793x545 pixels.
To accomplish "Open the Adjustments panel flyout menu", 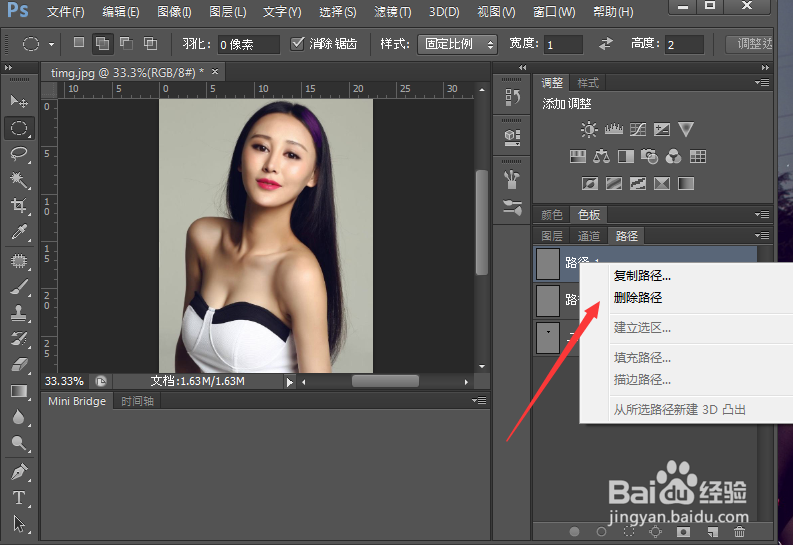I will pyautogui.click(x=762, y=82).
